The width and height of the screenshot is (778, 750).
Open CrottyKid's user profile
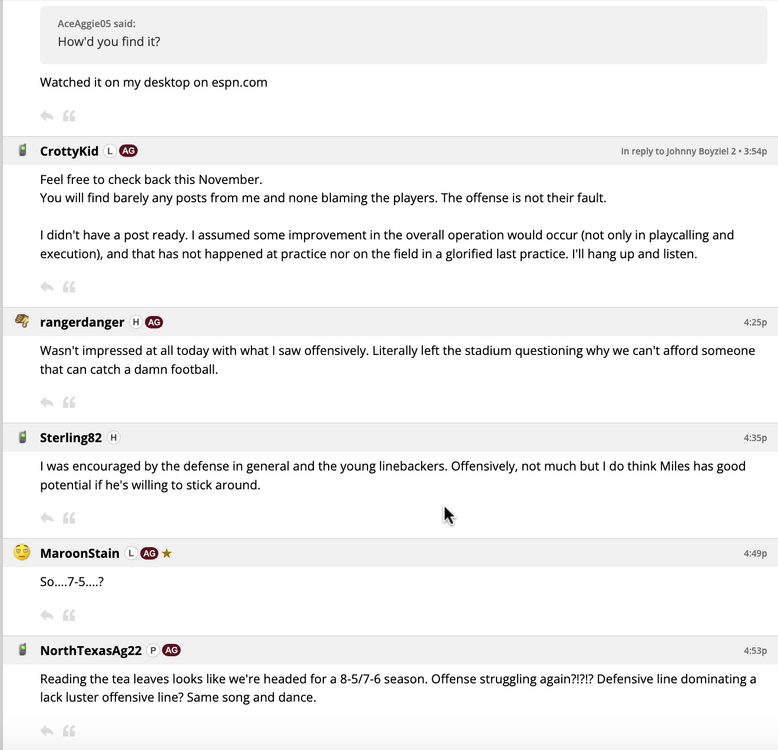click(69, 151)
